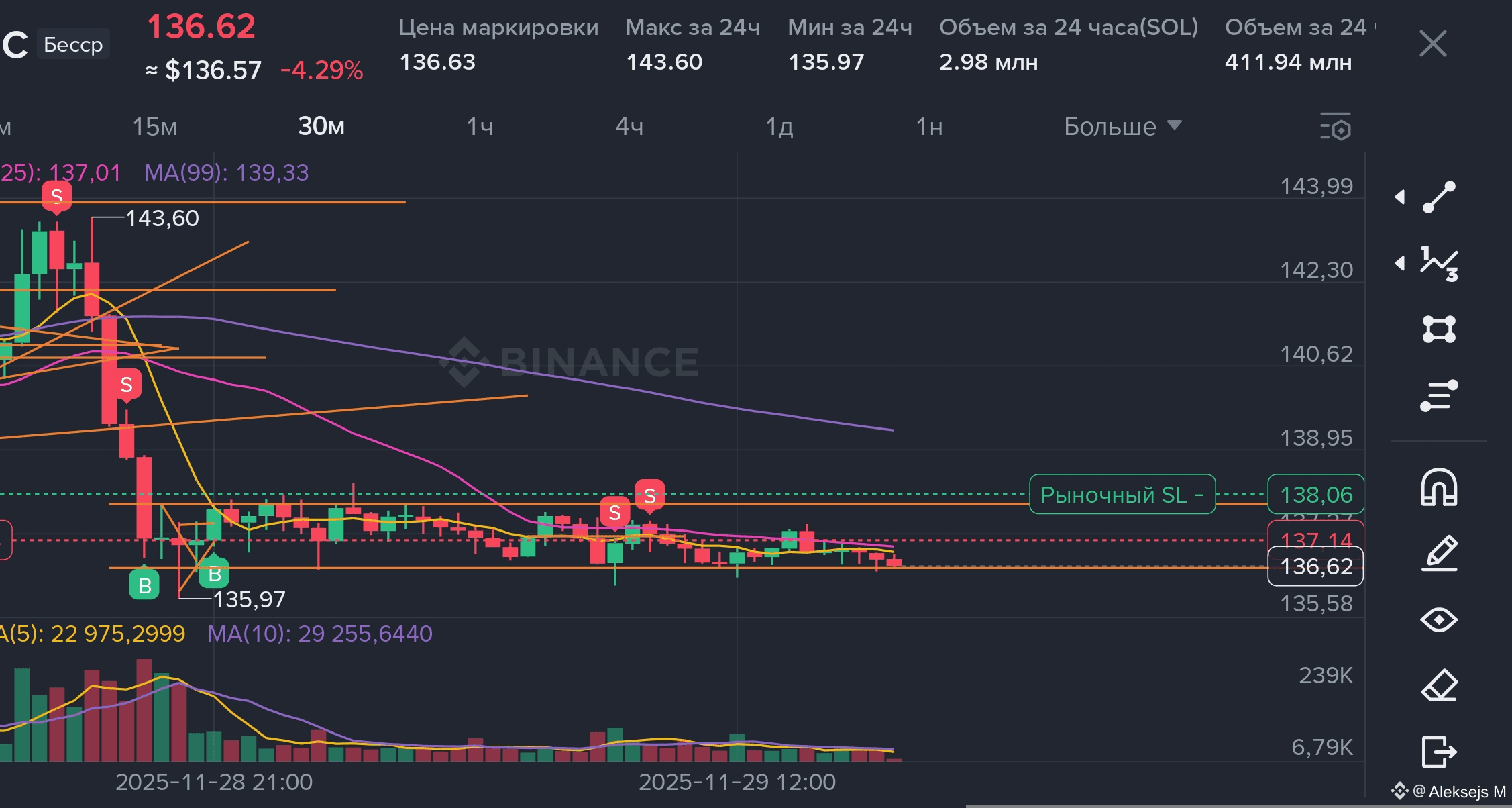Open the chart indicator settings icon
The width and height of the screenshot is (1512, 808).
tap(1336, 127)
